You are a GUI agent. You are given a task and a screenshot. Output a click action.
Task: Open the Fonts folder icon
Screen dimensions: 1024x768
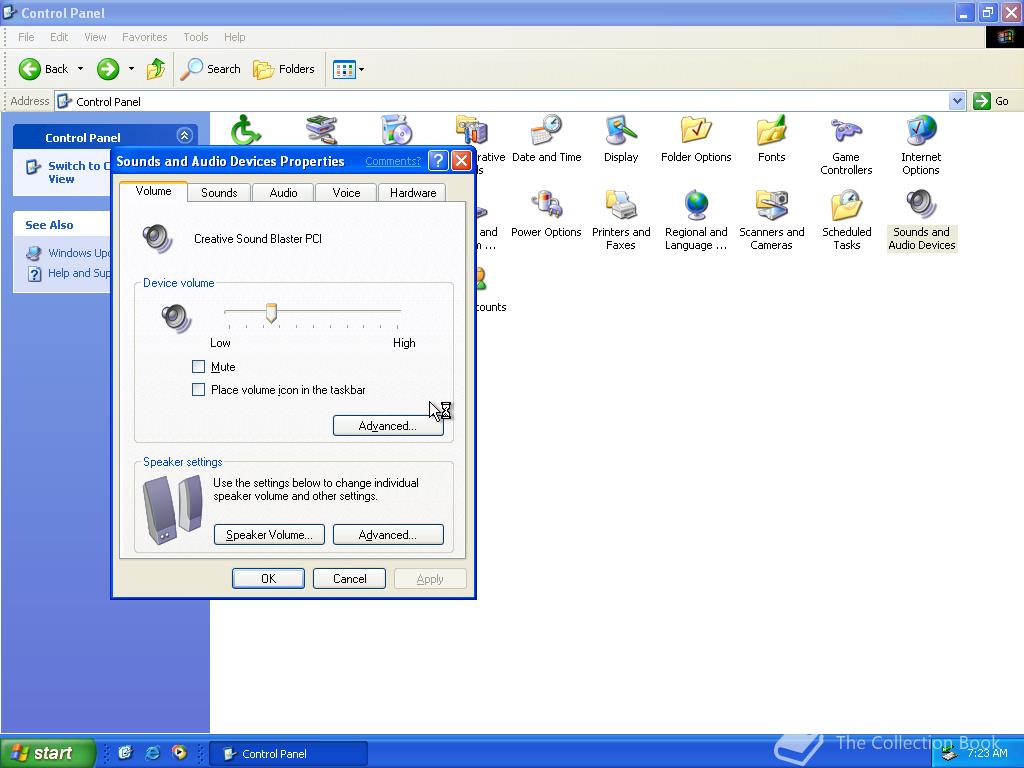[771, 138]
